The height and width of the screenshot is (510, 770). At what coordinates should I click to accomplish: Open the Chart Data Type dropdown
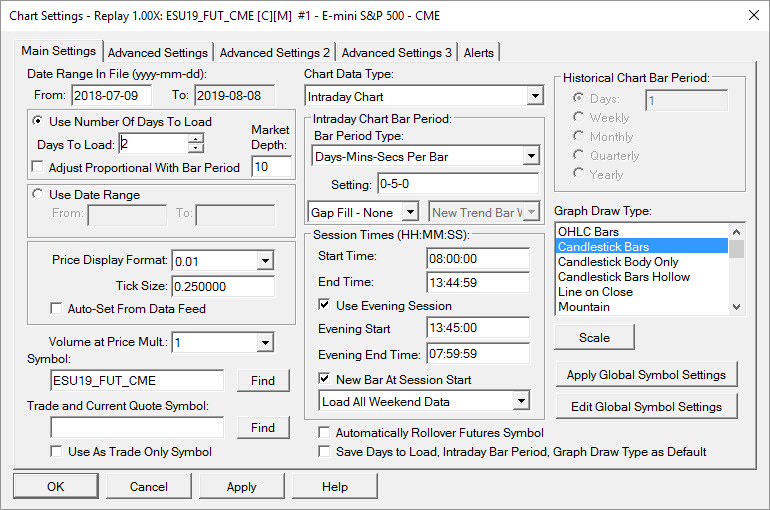tap(535, 96)
